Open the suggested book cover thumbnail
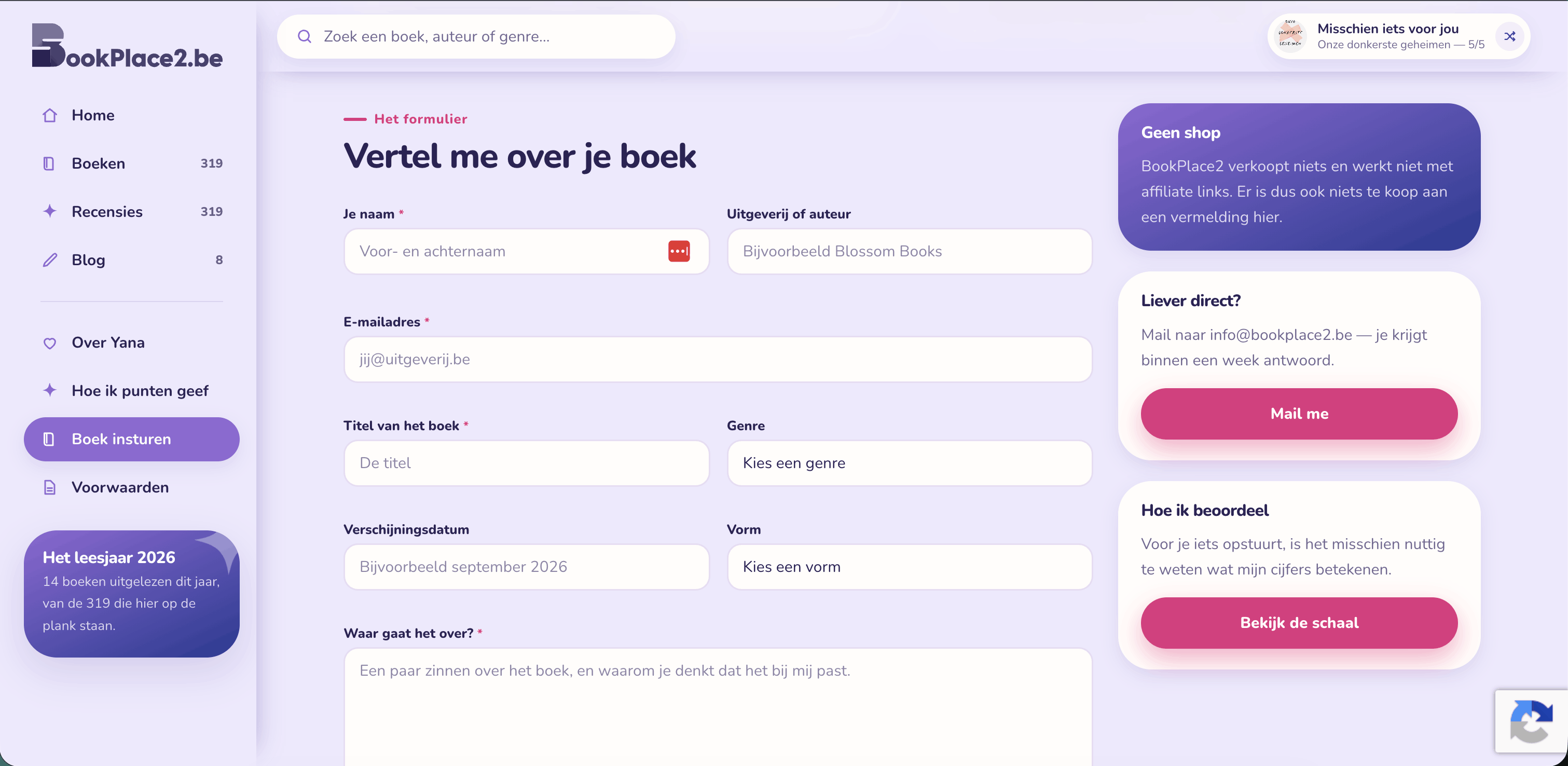 tap(1290, 36)
